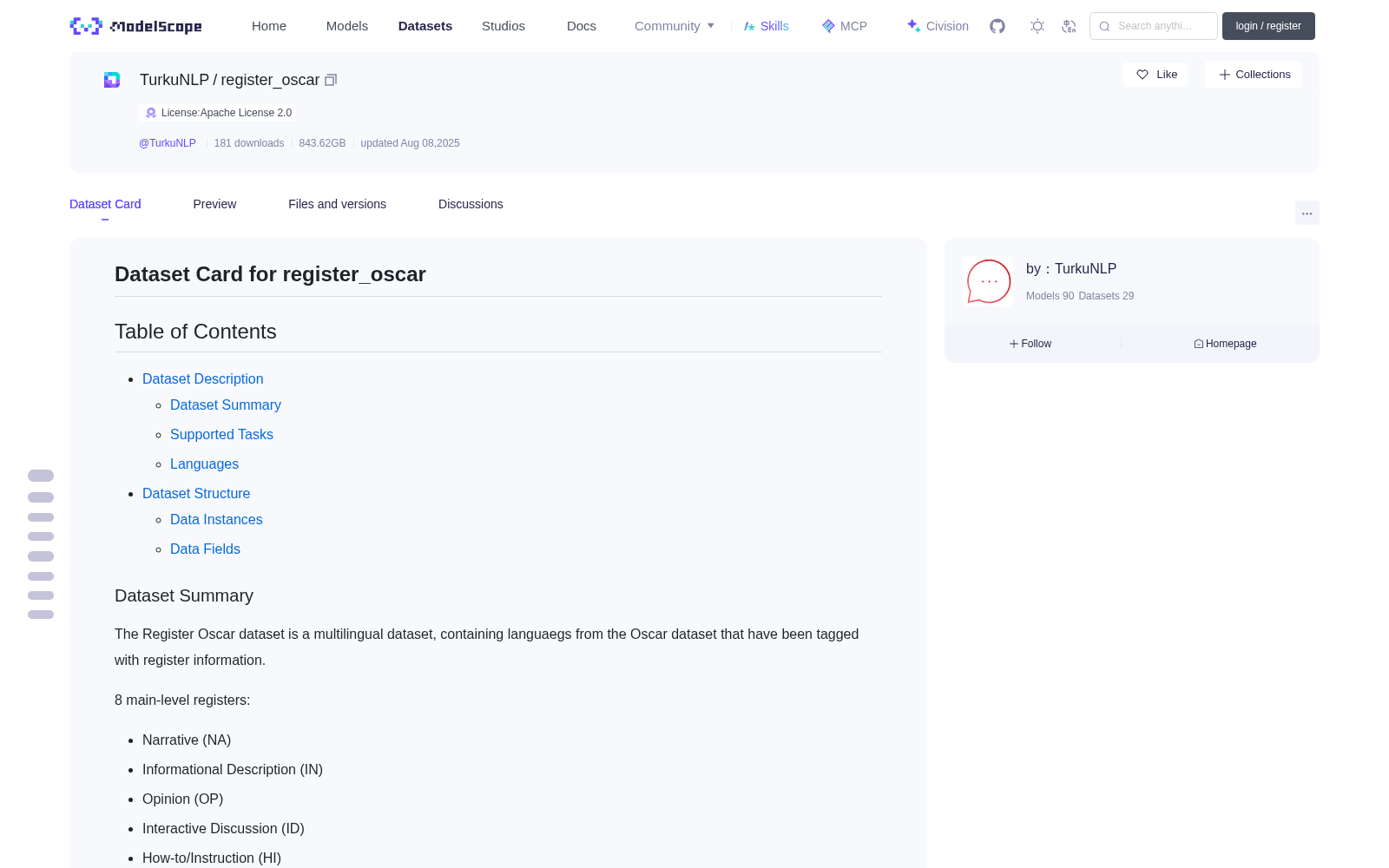Viewport: 1389px width, 868px height.
Task: Open Studios in navigation
Action: click(504, 26)
